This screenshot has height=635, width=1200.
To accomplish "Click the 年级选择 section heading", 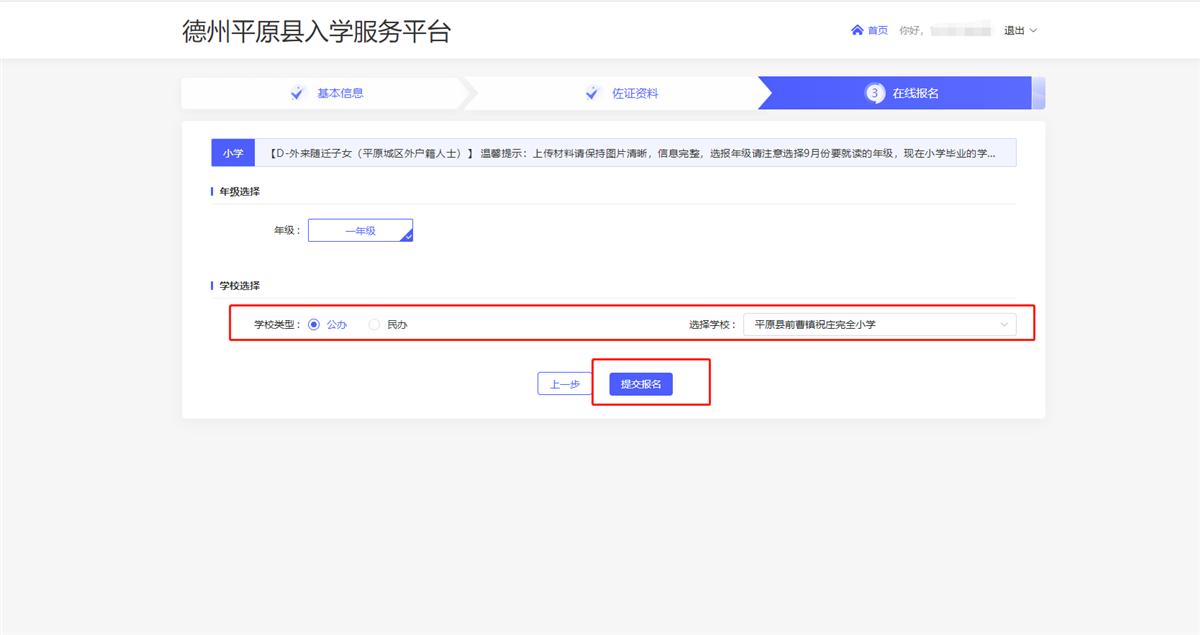I will [x=240, y=191].
